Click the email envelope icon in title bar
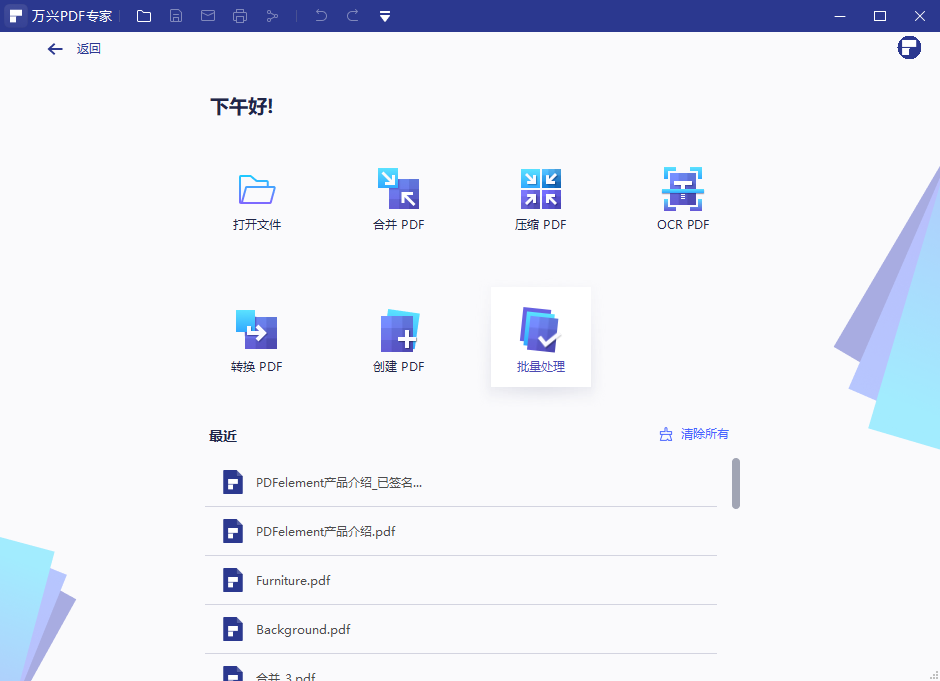Viewport: 940px width, 681px height. point(208,16)
